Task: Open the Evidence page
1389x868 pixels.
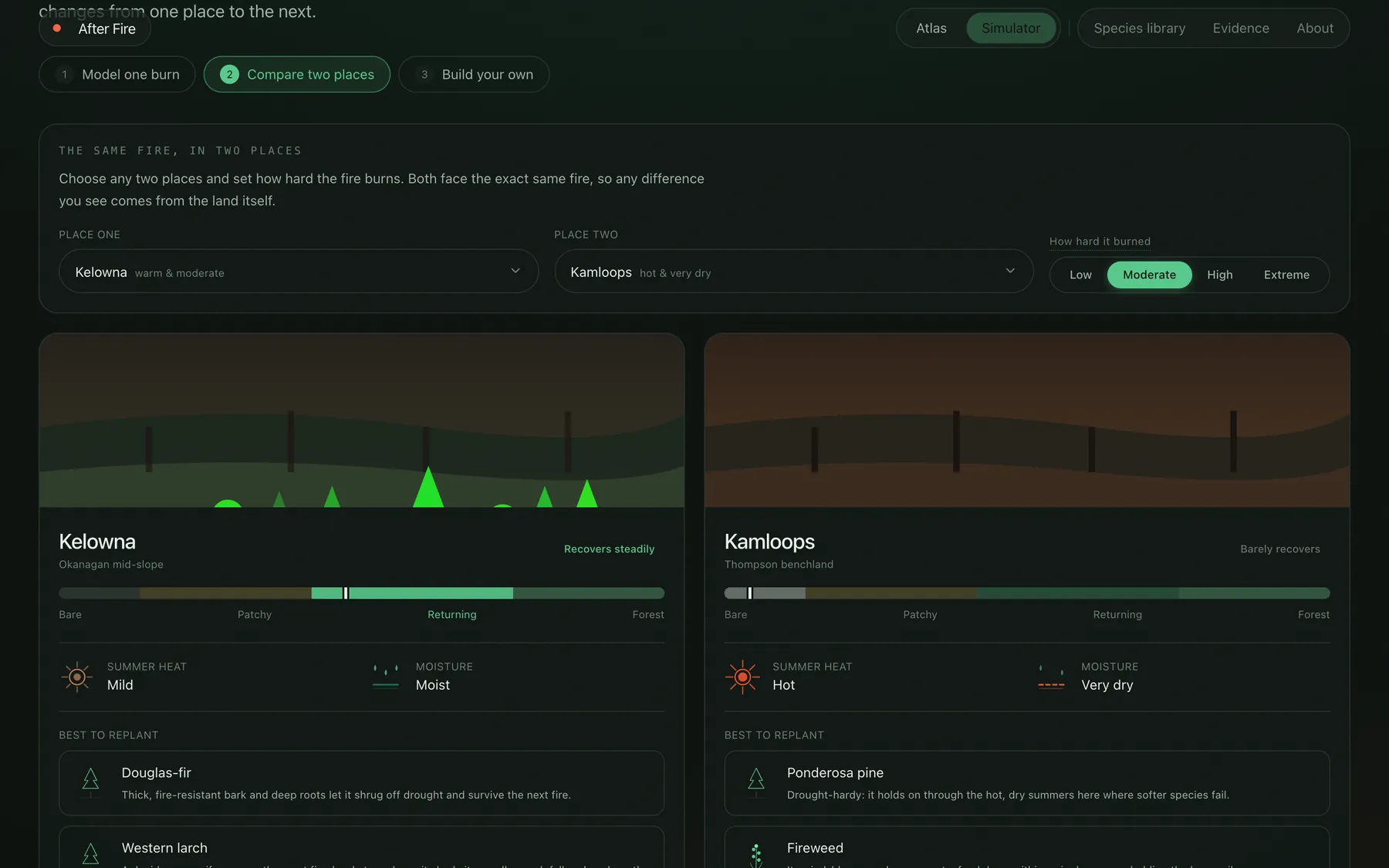Action: click(x=1241, y=28)
